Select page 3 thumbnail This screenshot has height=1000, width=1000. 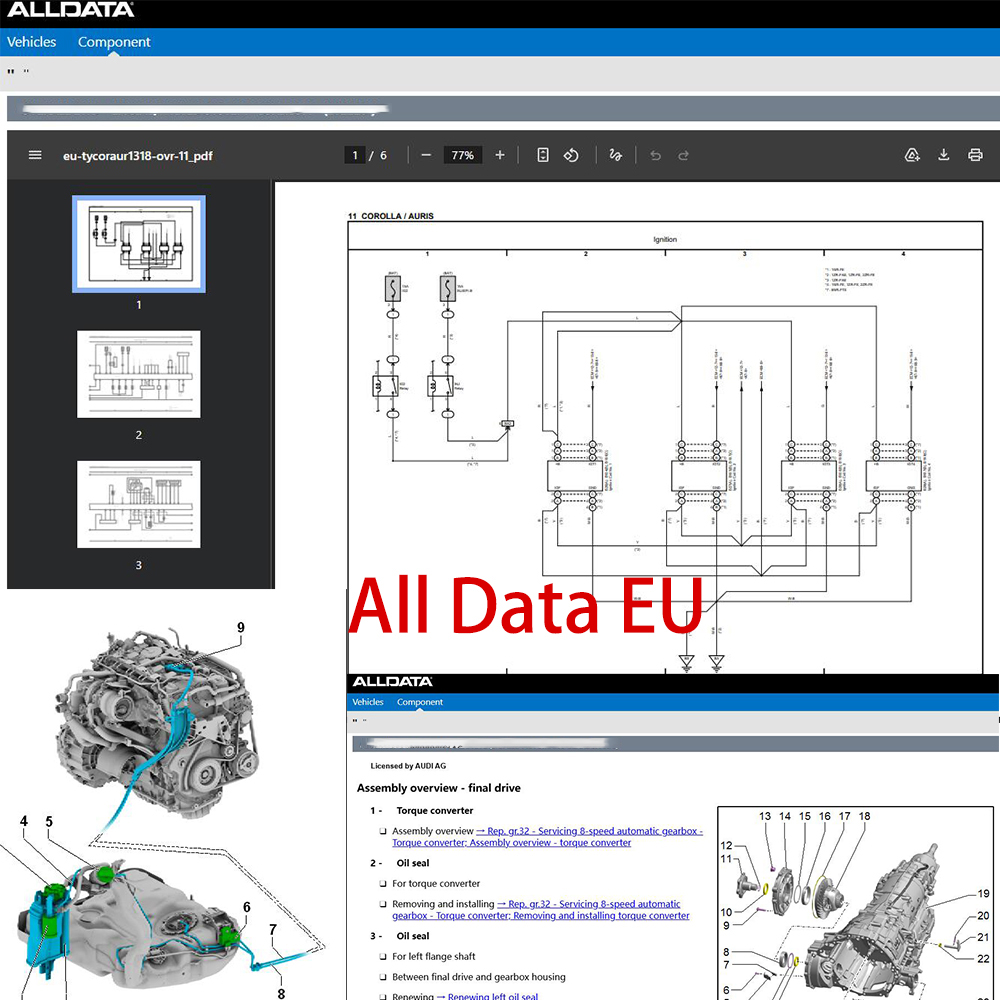point(139,504)
